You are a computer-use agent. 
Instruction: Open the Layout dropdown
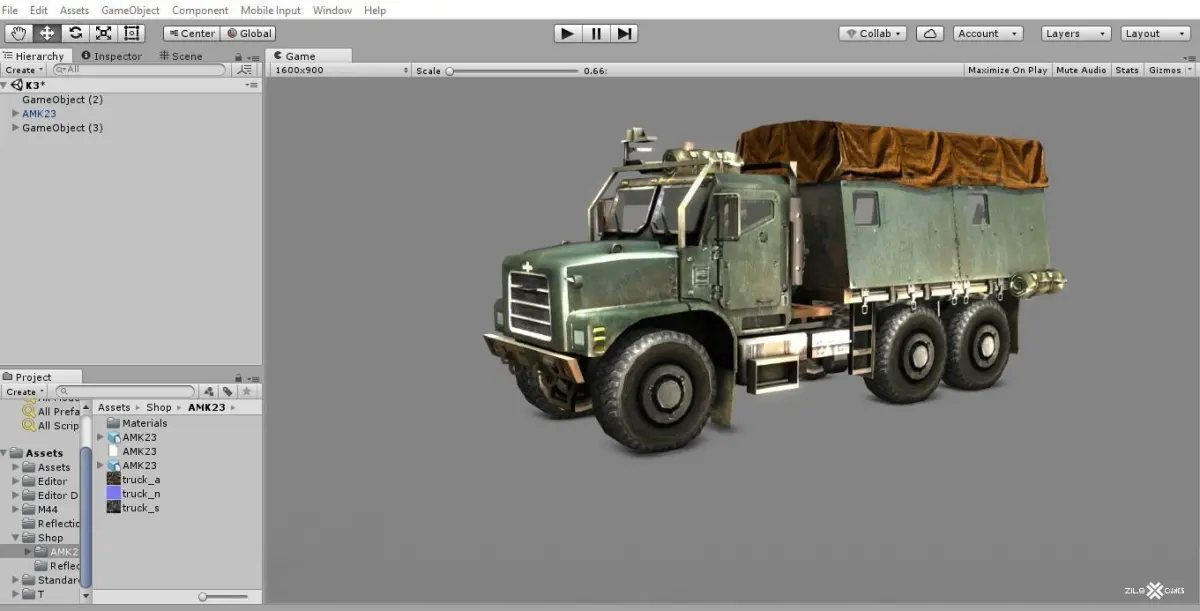point(1155,33)
